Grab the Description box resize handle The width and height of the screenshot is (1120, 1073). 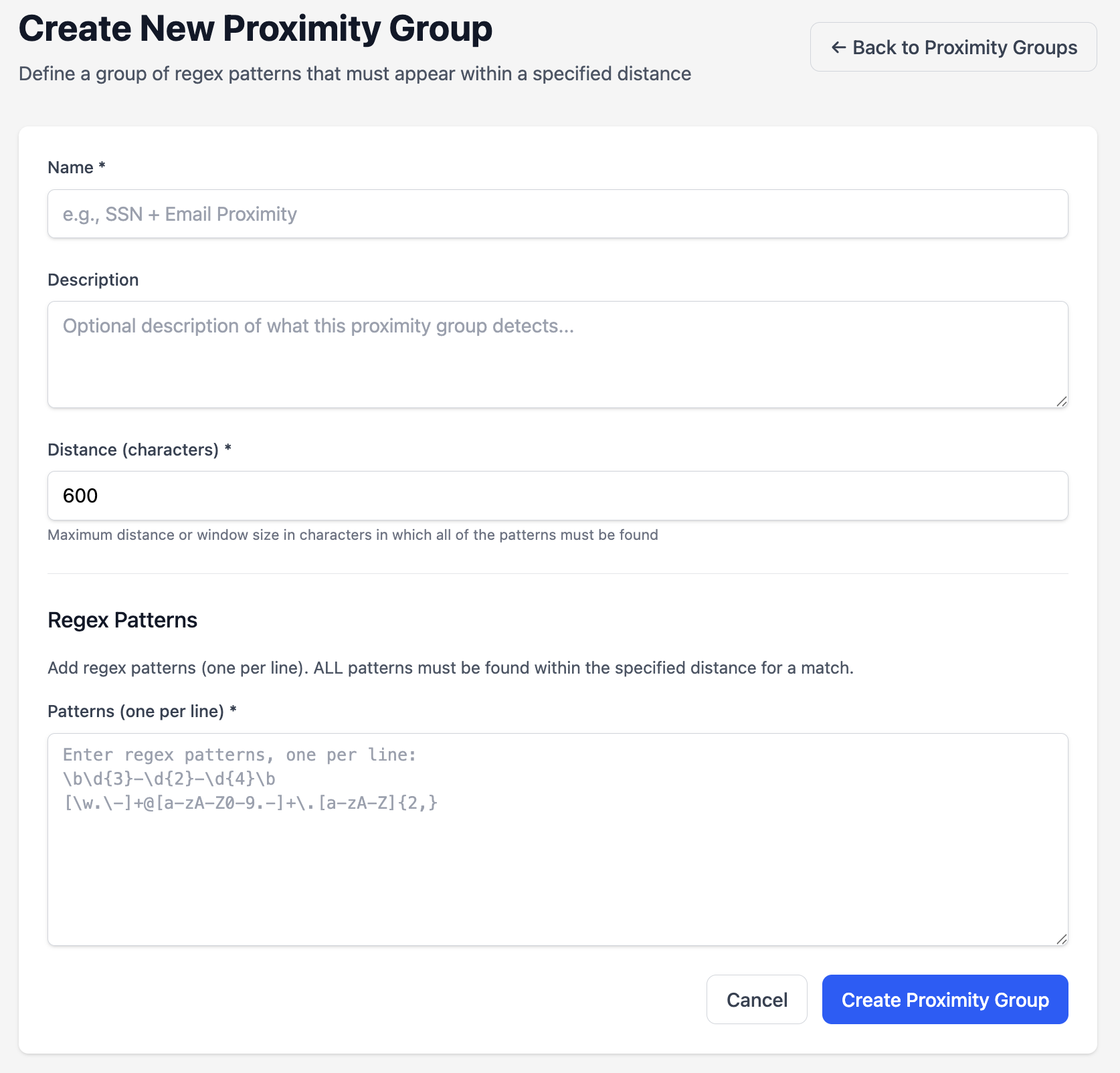point(1062,401)
